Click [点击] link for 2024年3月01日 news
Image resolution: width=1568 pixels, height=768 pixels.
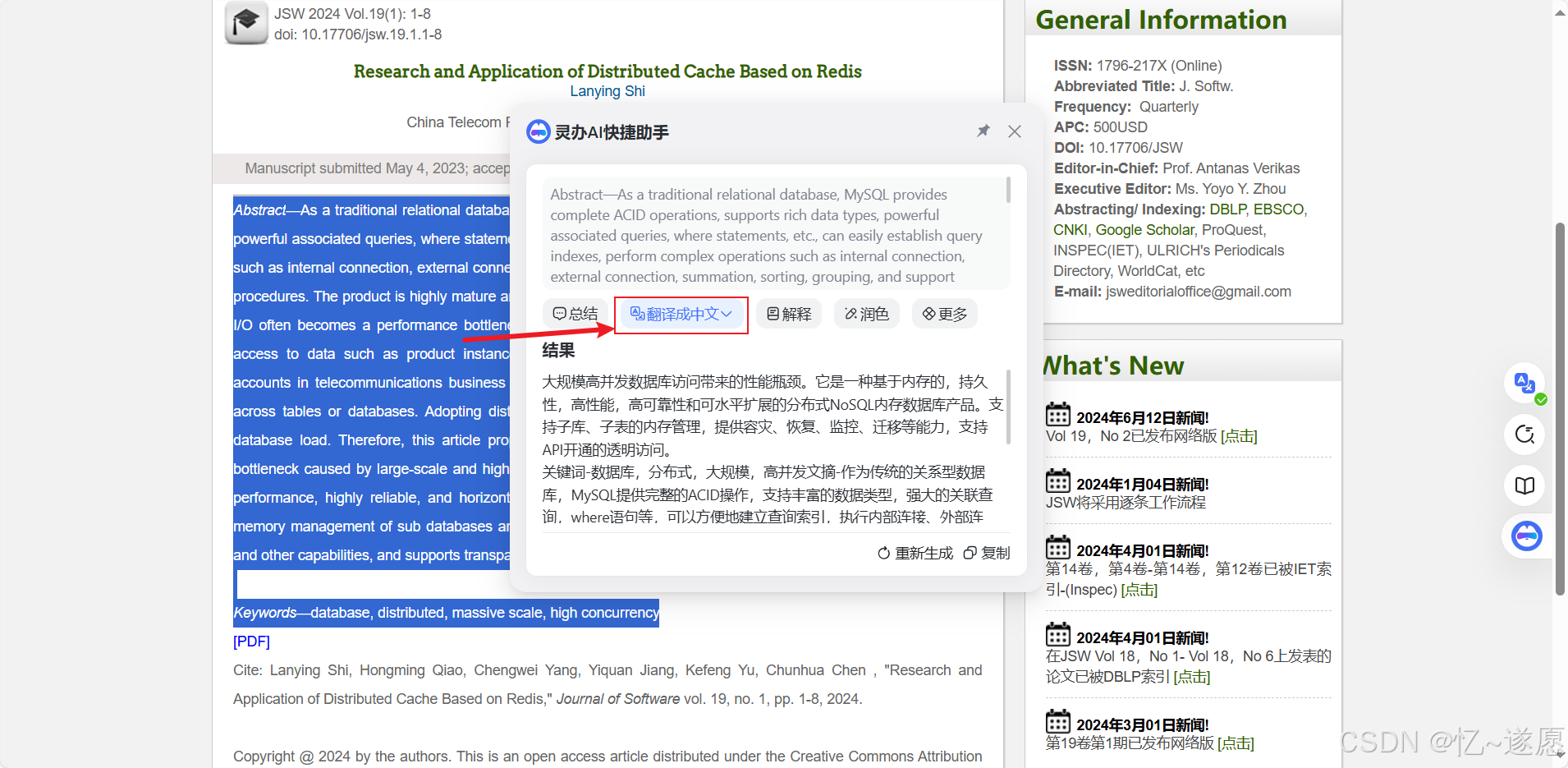tap(1236, 743)
